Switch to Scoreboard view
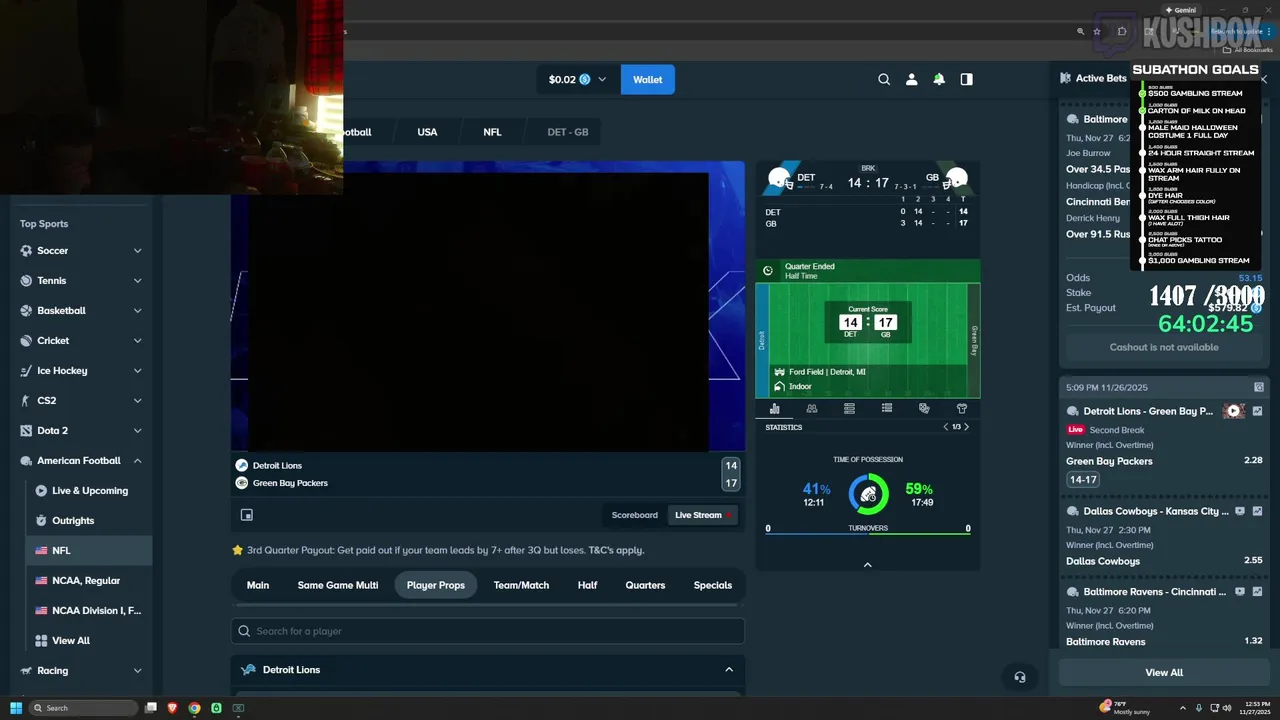This screenshot has width=1280, height=720. [x=635, y=515]
